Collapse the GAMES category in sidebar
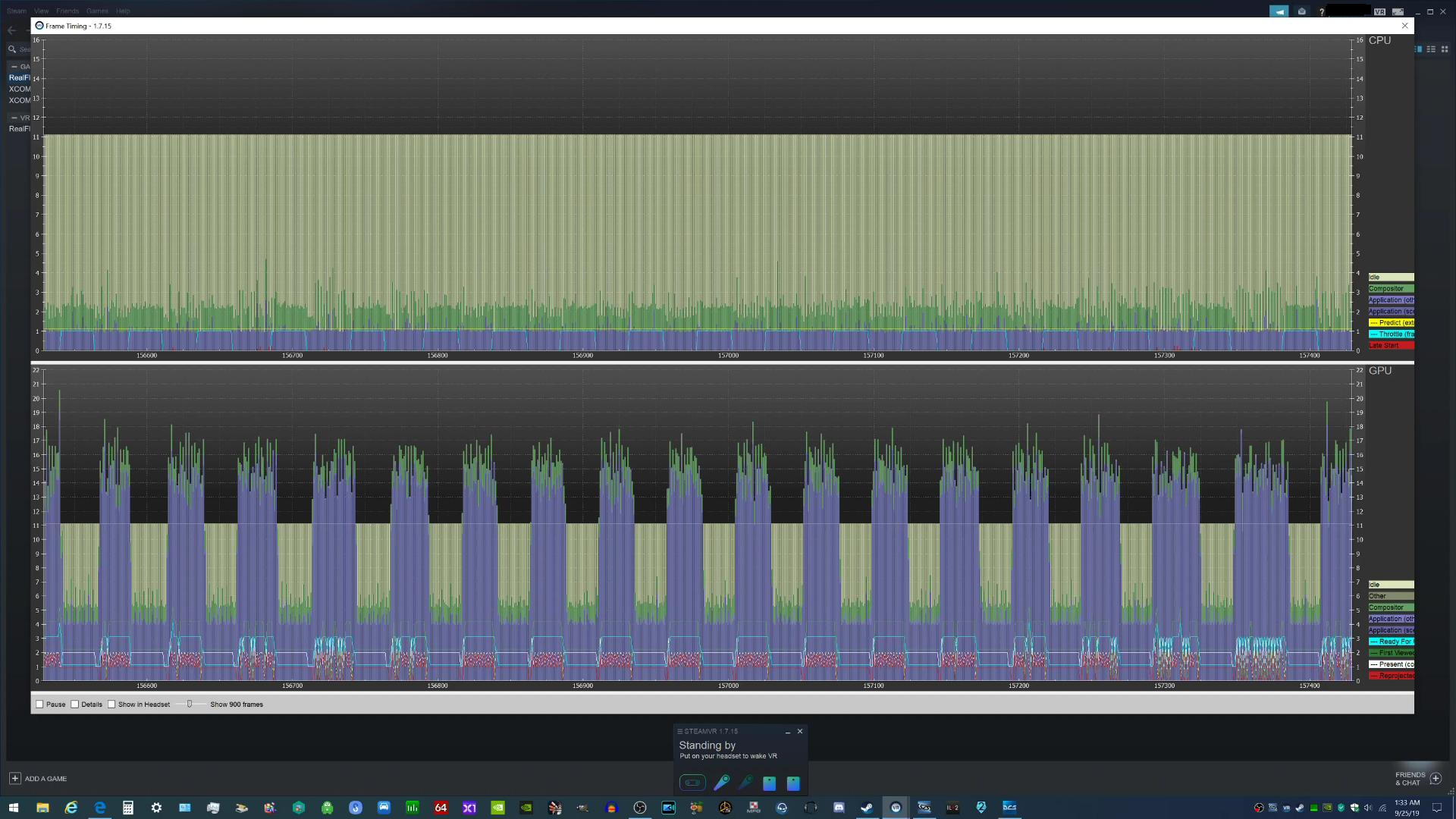This screenshot has width=1456, height=819. (14, 67)
